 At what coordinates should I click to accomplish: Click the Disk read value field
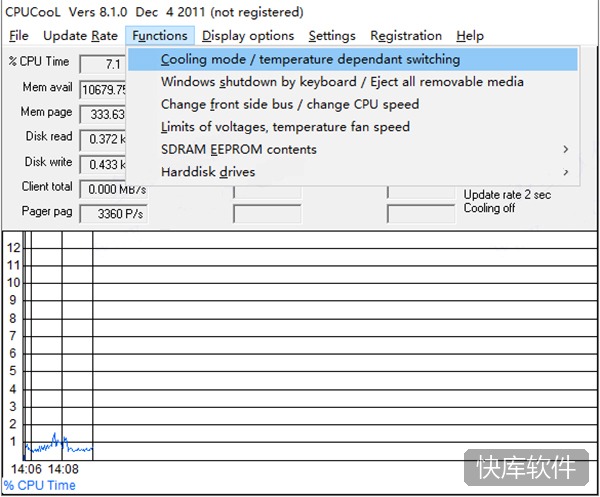tap(103, 139)
